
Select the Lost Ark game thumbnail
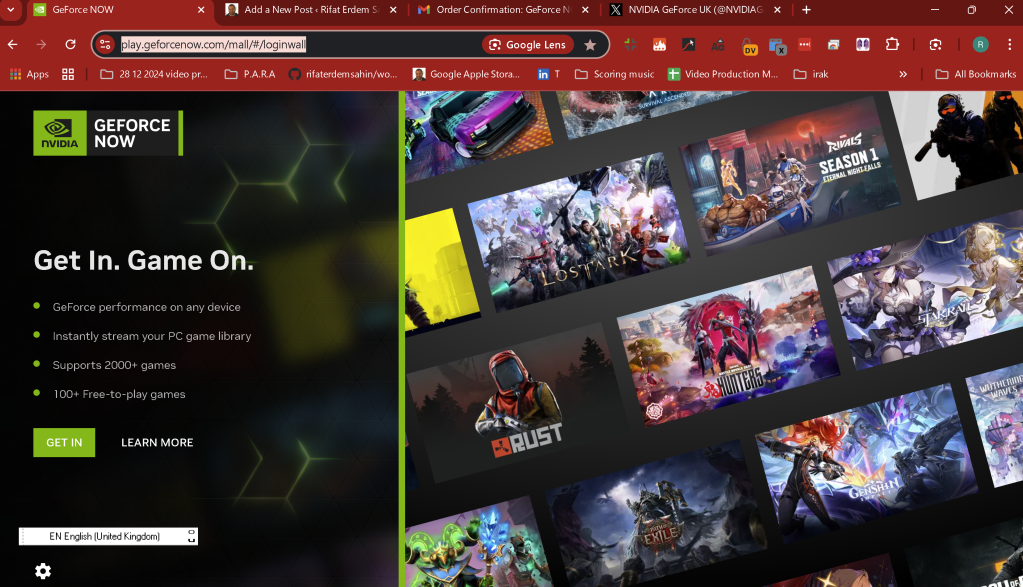577,232
